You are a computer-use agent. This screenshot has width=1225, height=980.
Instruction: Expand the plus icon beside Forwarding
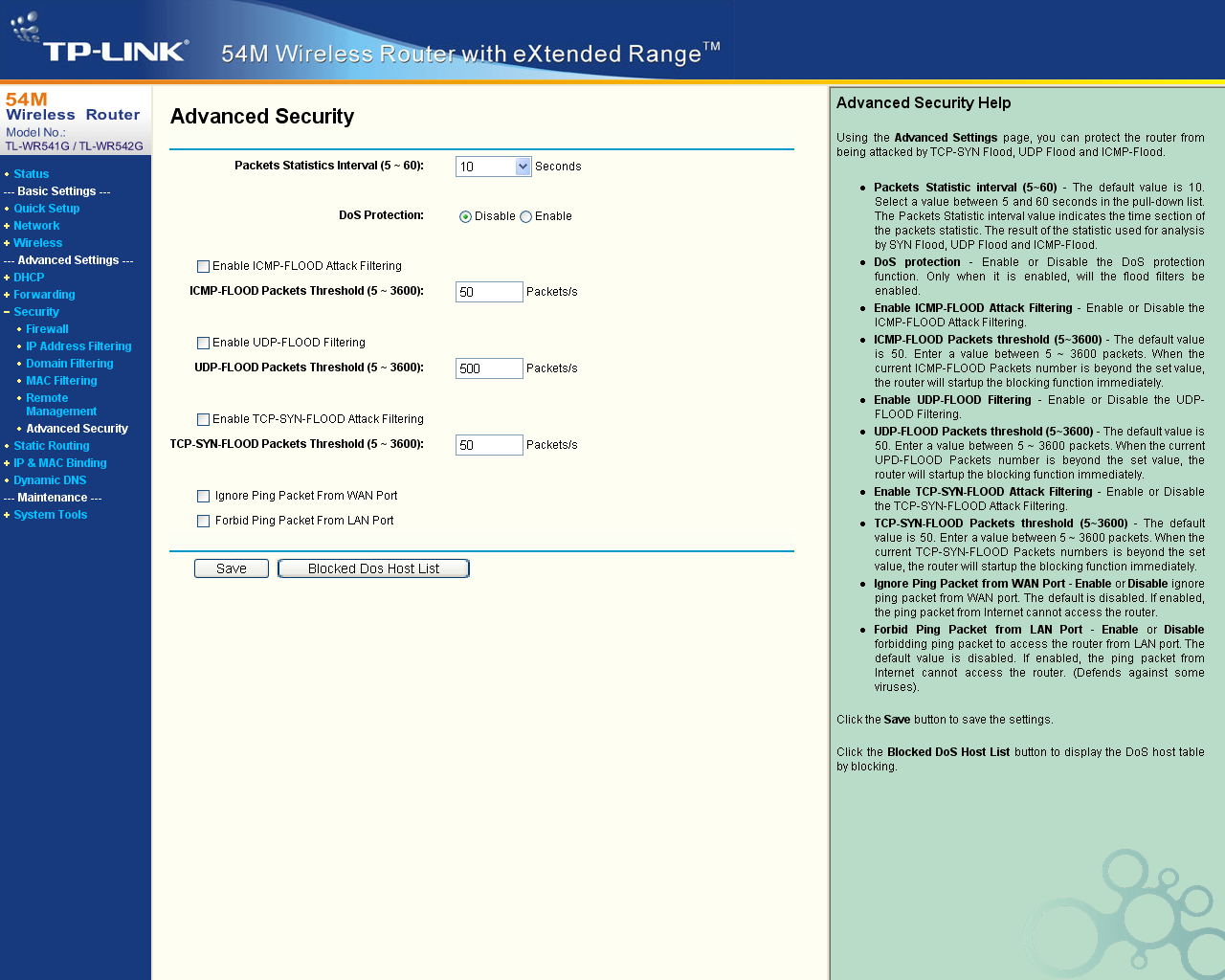[7, 295]
